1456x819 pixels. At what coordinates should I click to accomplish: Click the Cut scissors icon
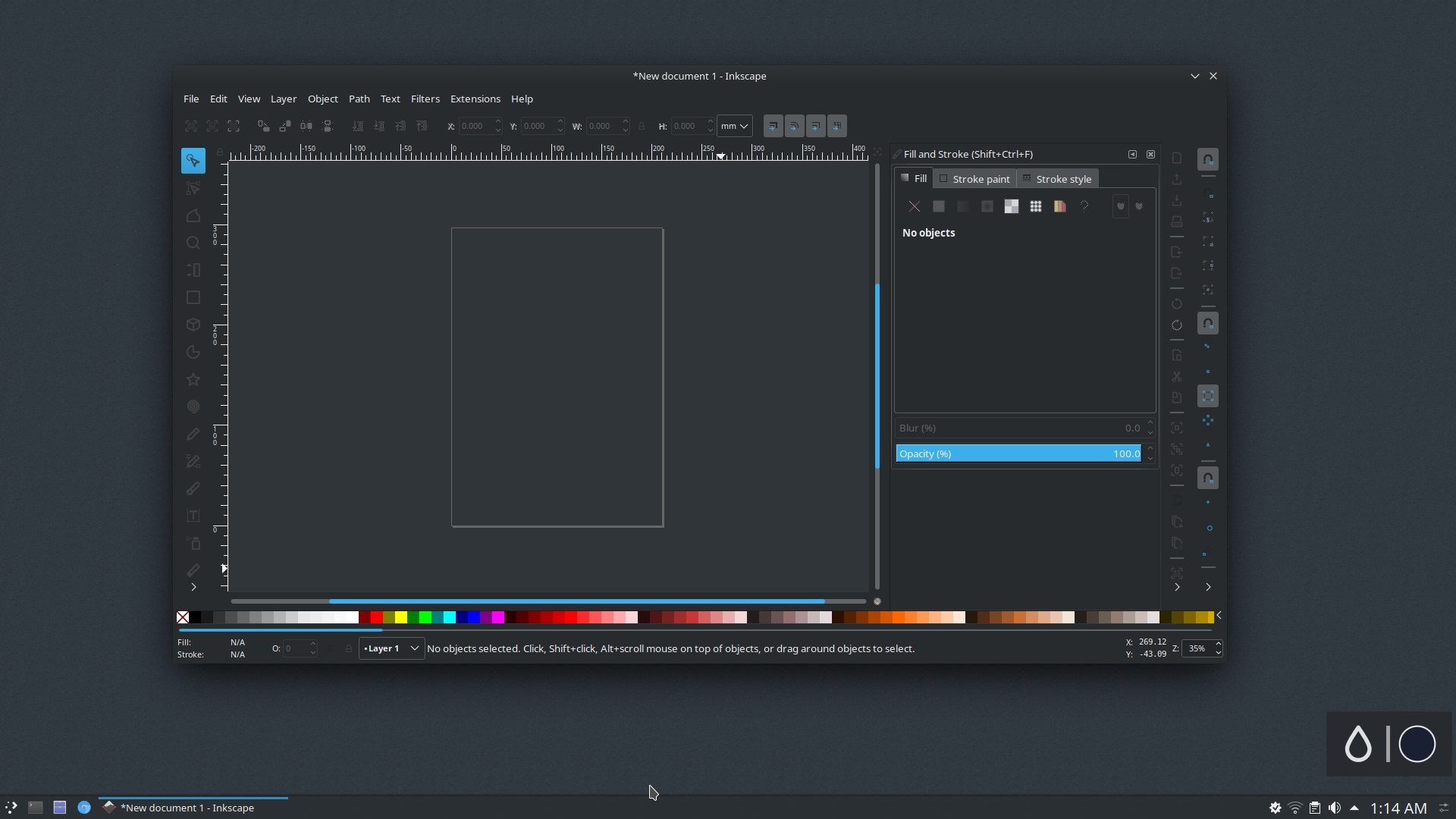(x=1177, y=376)
